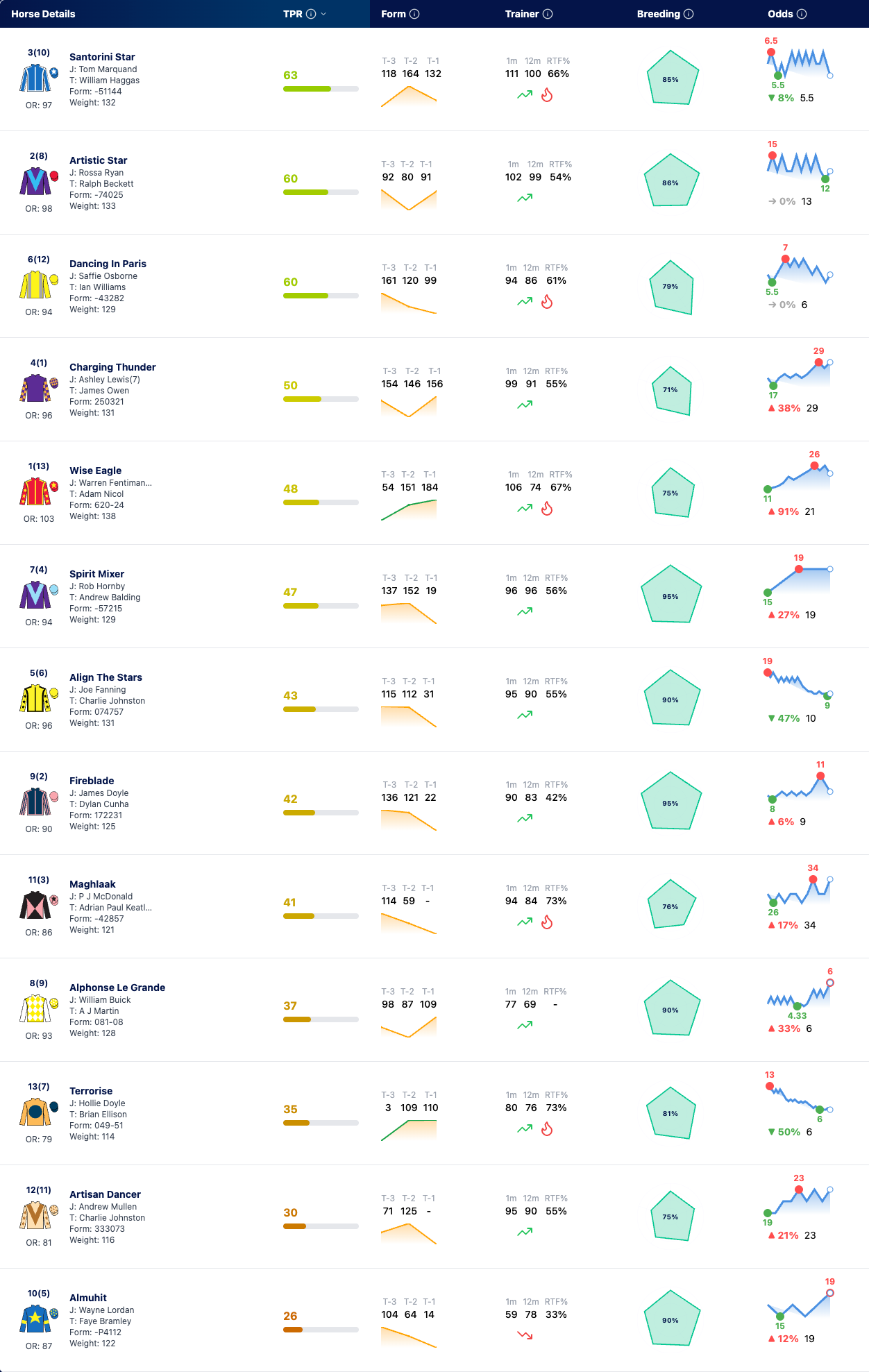This screenshot has width=869, height=1372.
Task: Click Santorini Star's hot trainer flame icon
Action: pos(547,95)
